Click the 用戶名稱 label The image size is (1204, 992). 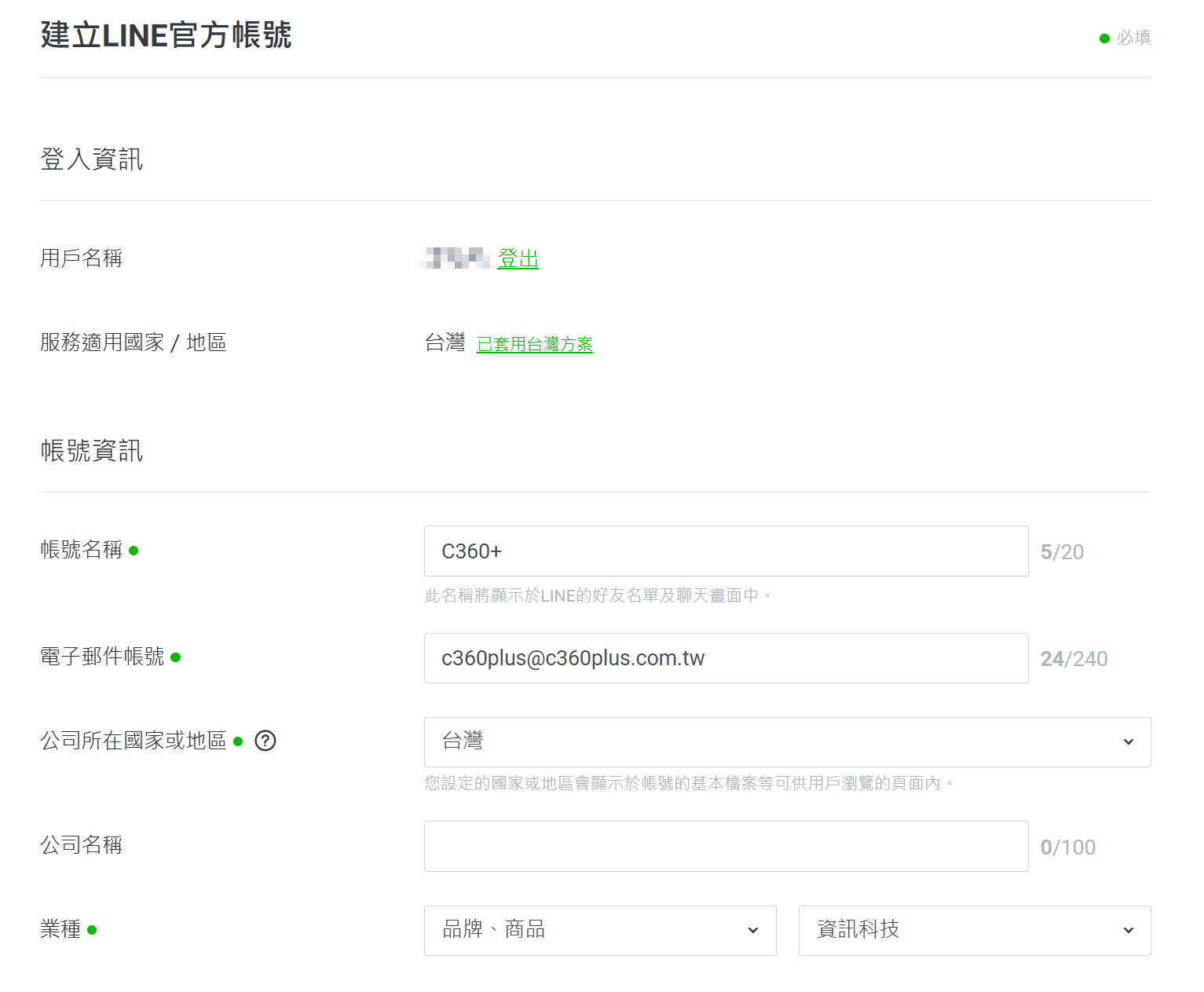pyautogui.click(x=82, y=258)
